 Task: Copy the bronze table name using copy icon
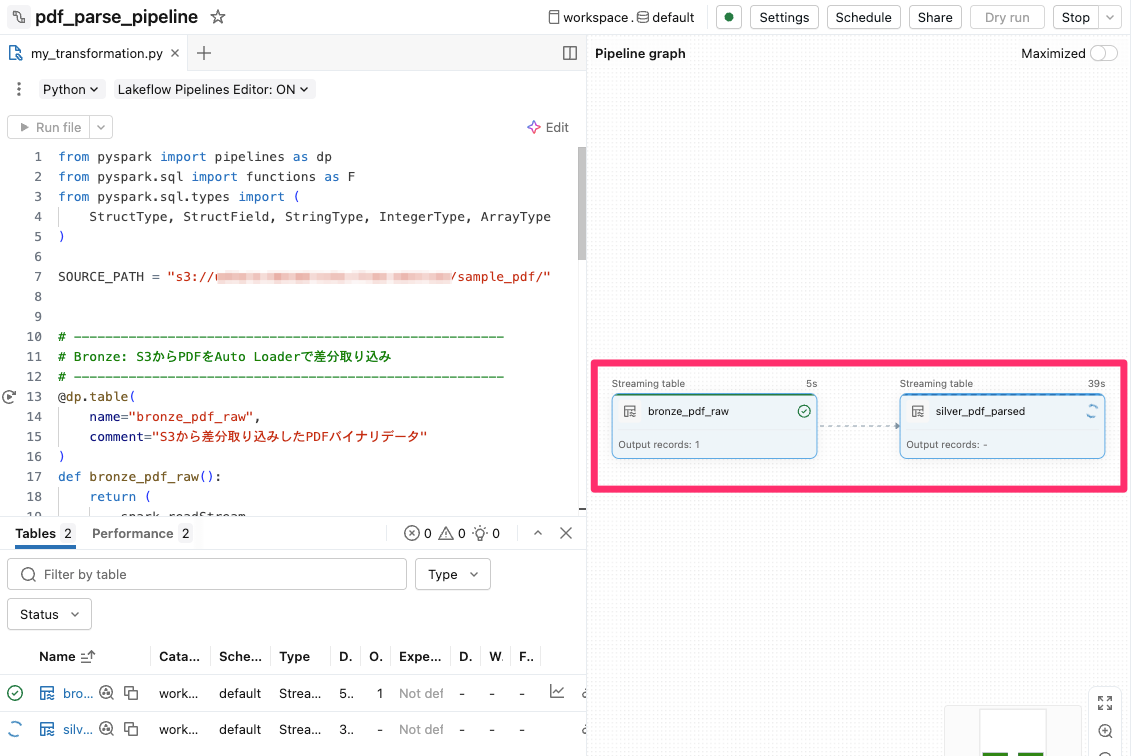[131, 693]
